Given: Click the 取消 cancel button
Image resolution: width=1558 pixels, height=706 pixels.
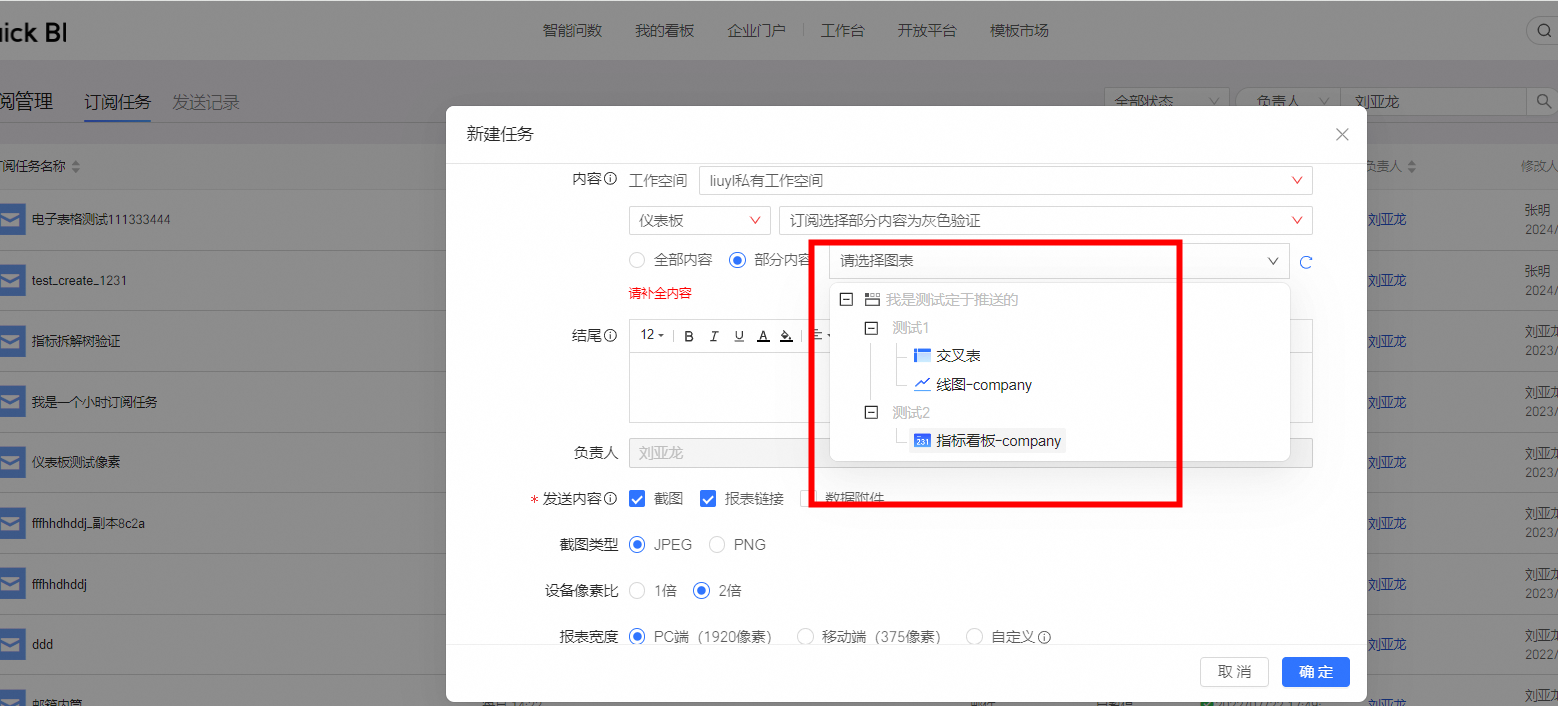Looking at the screenshot, I should (1234, 672).
